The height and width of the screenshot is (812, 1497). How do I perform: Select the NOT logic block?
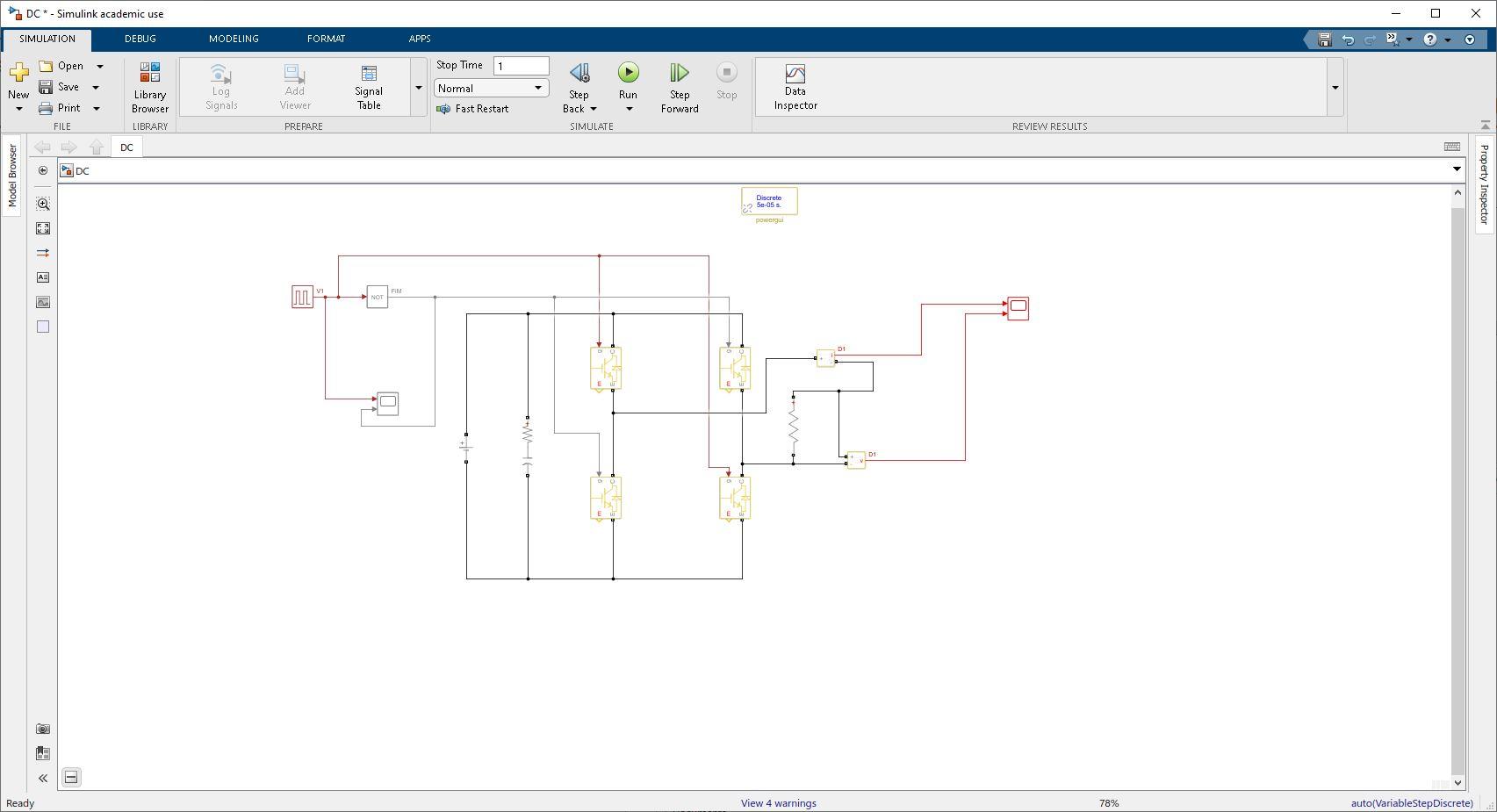coord(377,297)
